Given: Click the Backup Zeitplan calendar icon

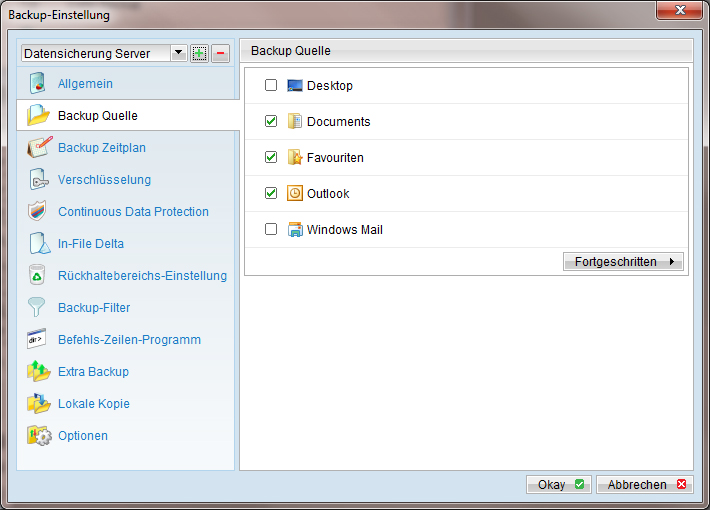Looking at the screenshot, I should point(39,147).
